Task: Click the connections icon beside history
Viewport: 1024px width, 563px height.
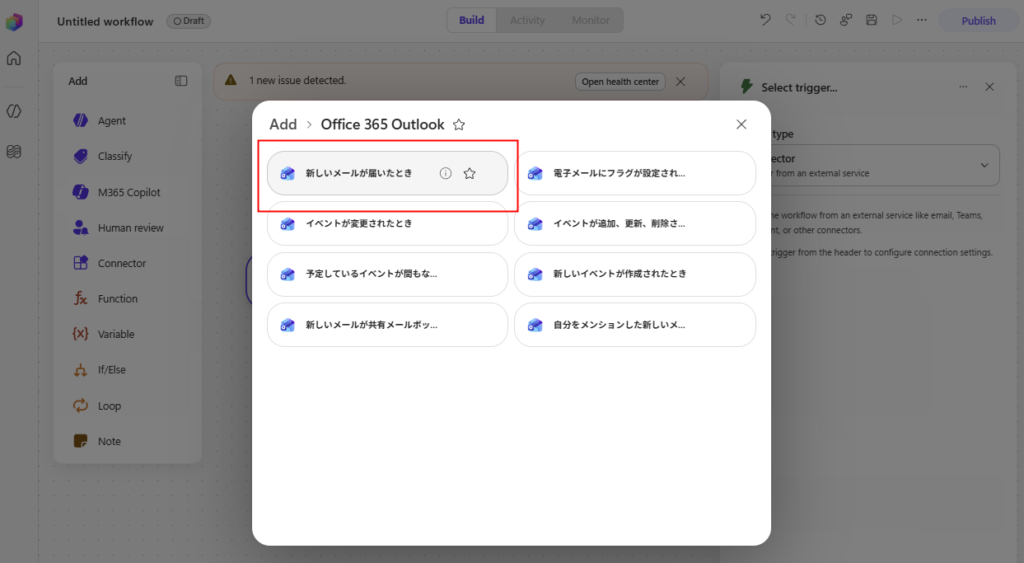Action: (x=846, y=20)
